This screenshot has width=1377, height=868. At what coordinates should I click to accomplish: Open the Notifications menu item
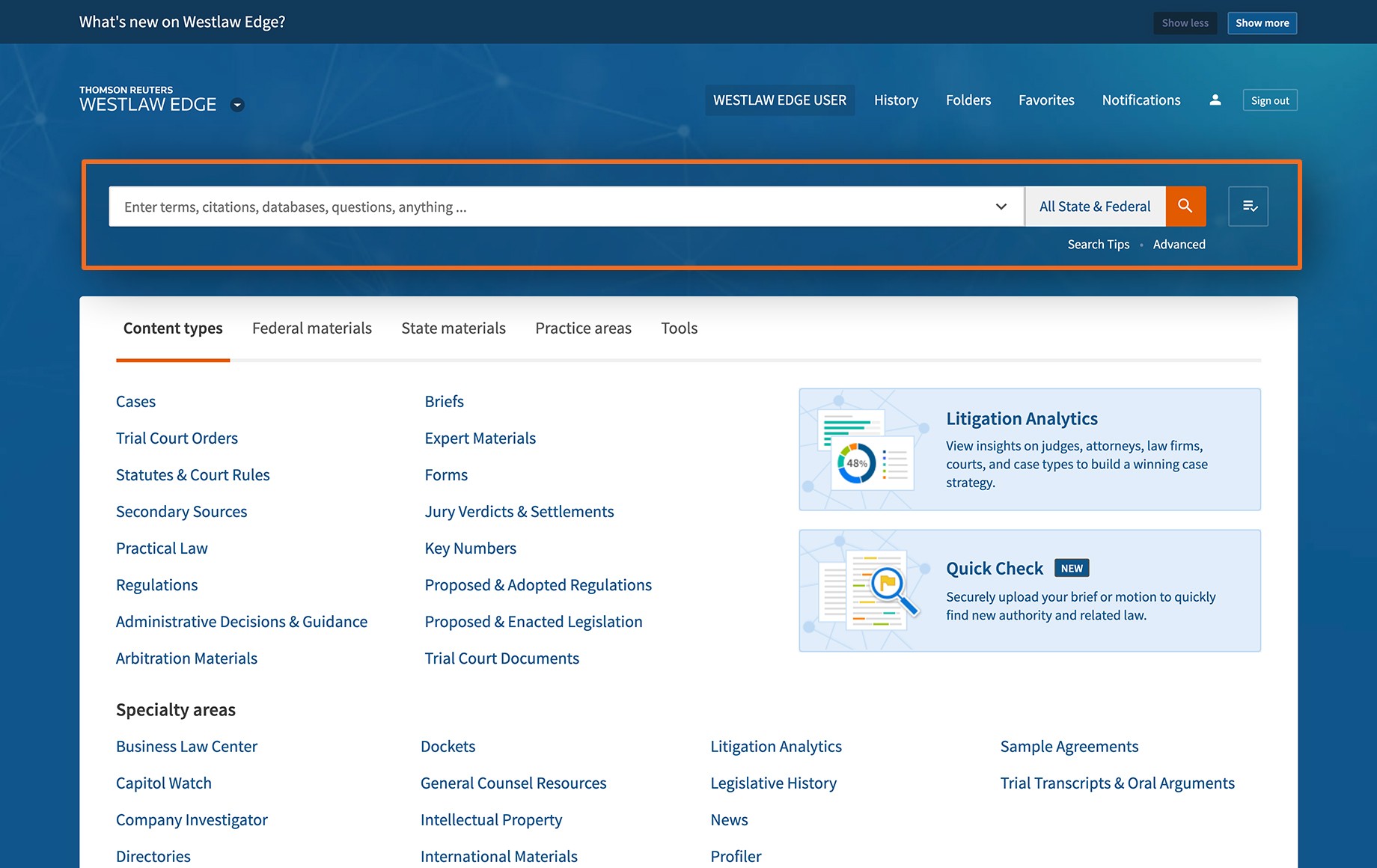coord(1141,100)
